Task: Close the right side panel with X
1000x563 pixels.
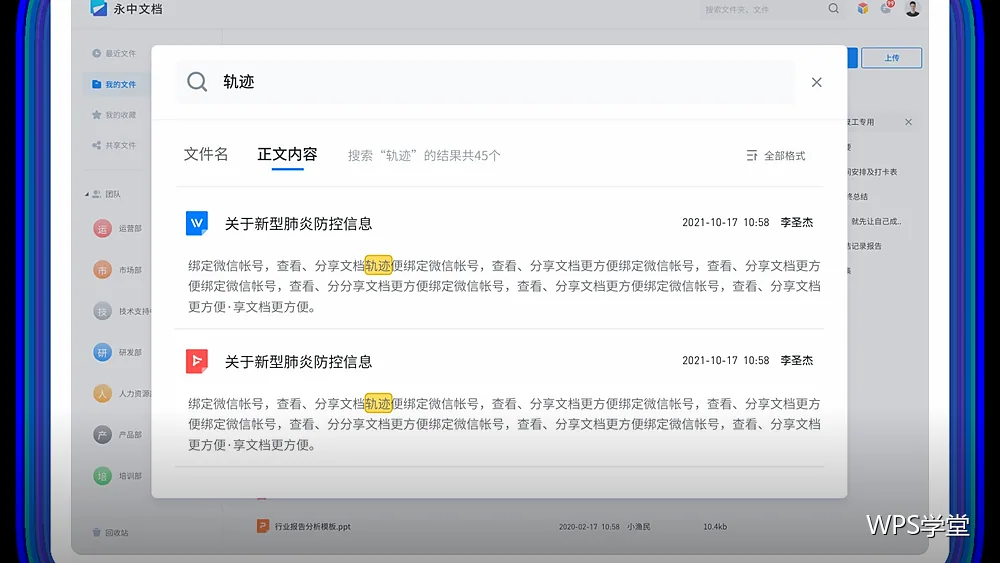Action: (908, 122)
